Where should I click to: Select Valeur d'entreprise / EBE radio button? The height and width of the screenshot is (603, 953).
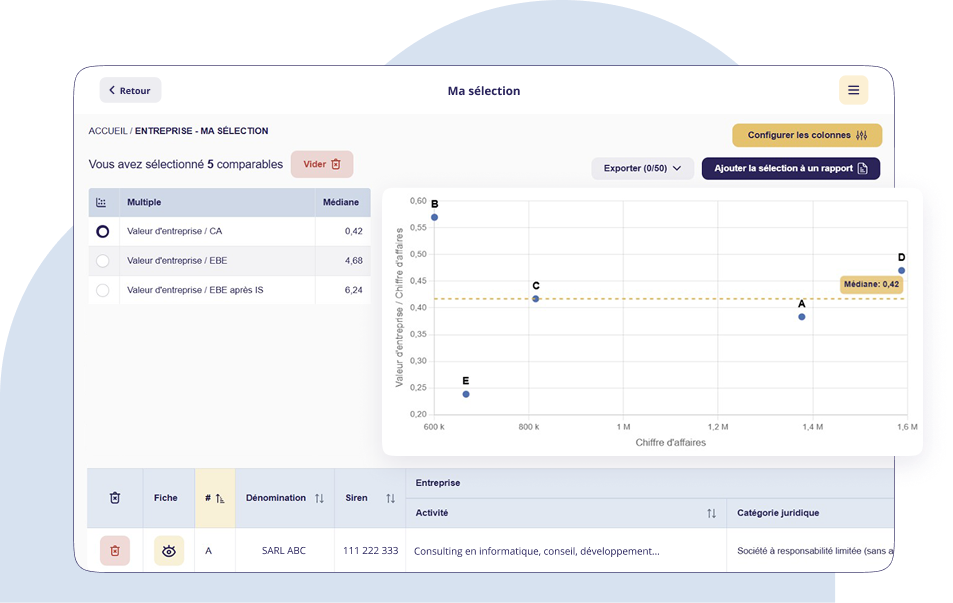coord(103,261)
